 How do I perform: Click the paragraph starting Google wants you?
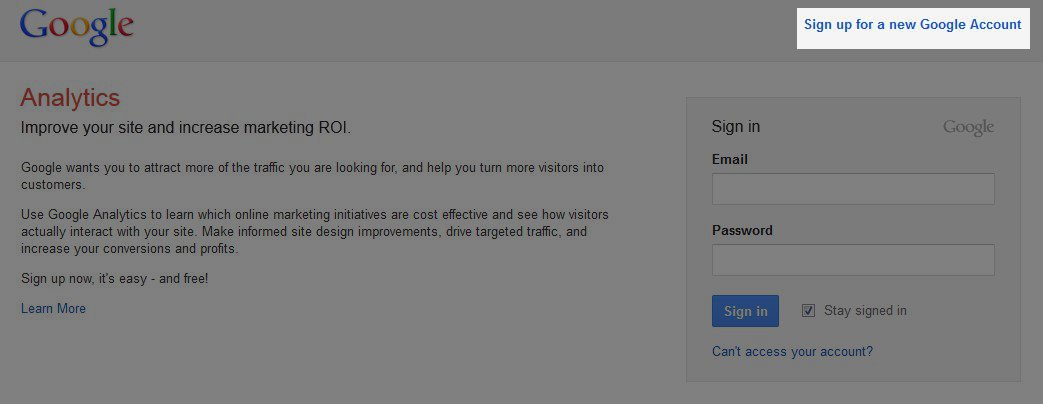coord(312,168)
